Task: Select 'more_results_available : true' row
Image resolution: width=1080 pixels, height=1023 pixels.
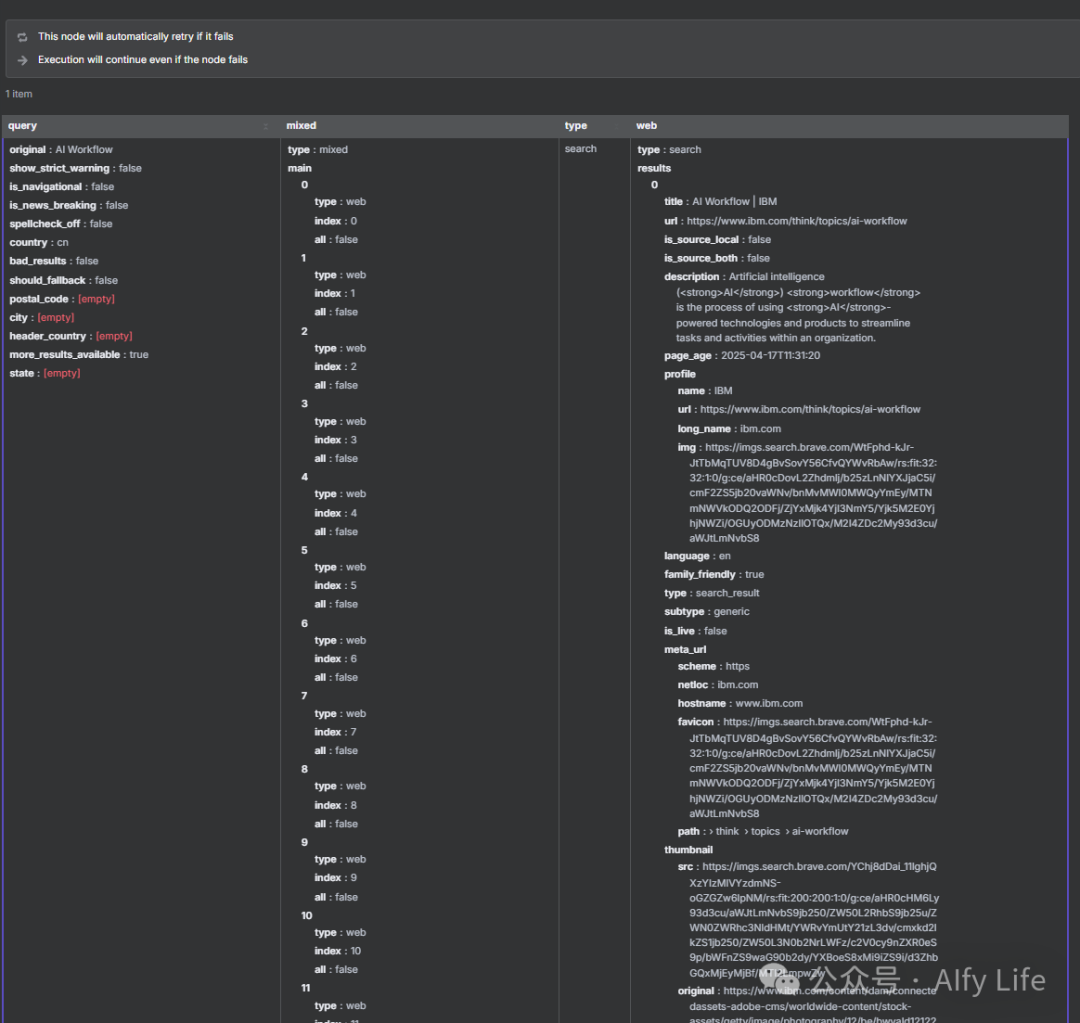Action: click(79, 355)
